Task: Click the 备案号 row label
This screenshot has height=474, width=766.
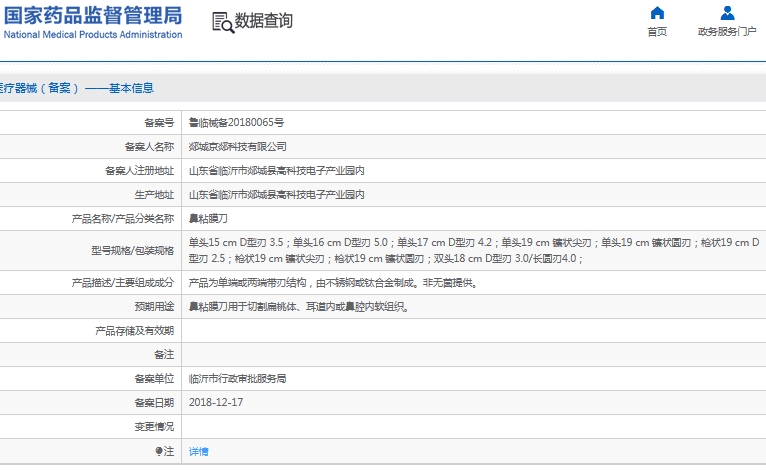Action: 159,123
